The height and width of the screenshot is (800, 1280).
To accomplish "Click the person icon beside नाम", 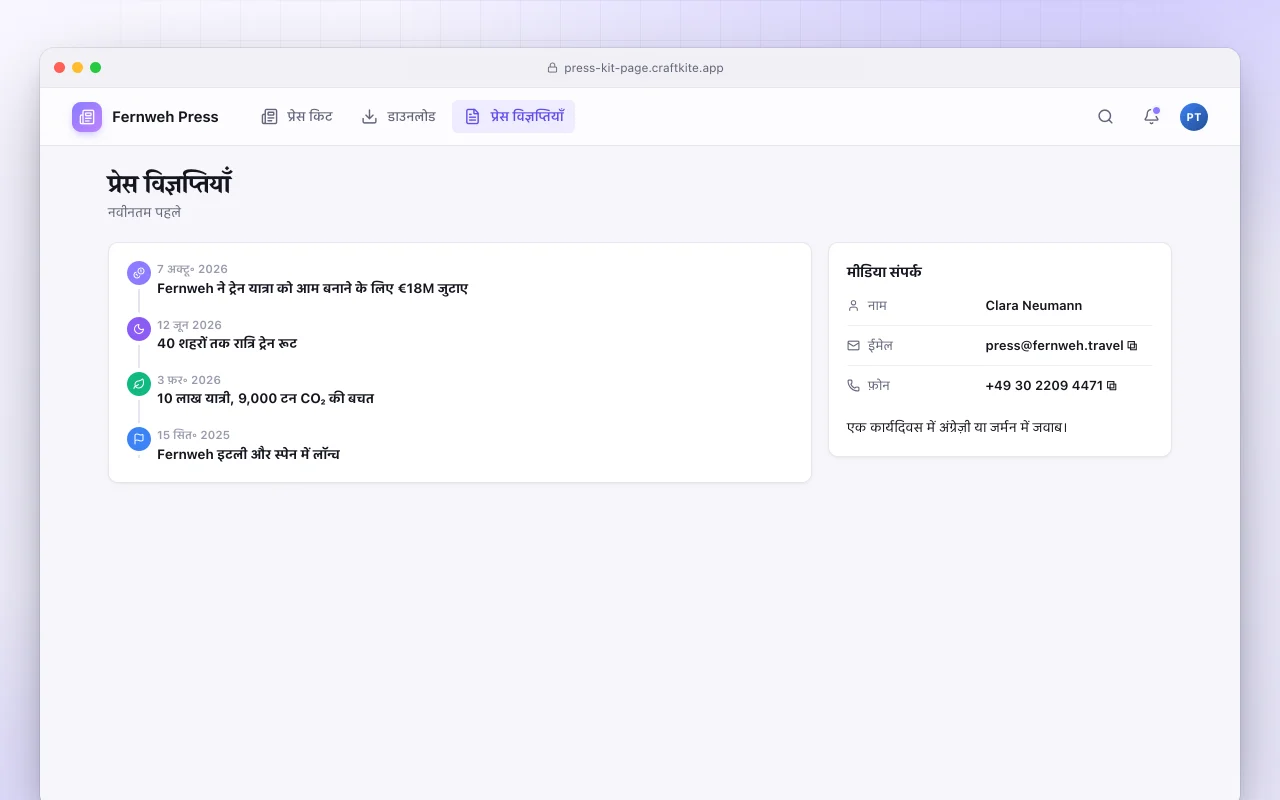I will click(853, 306).
